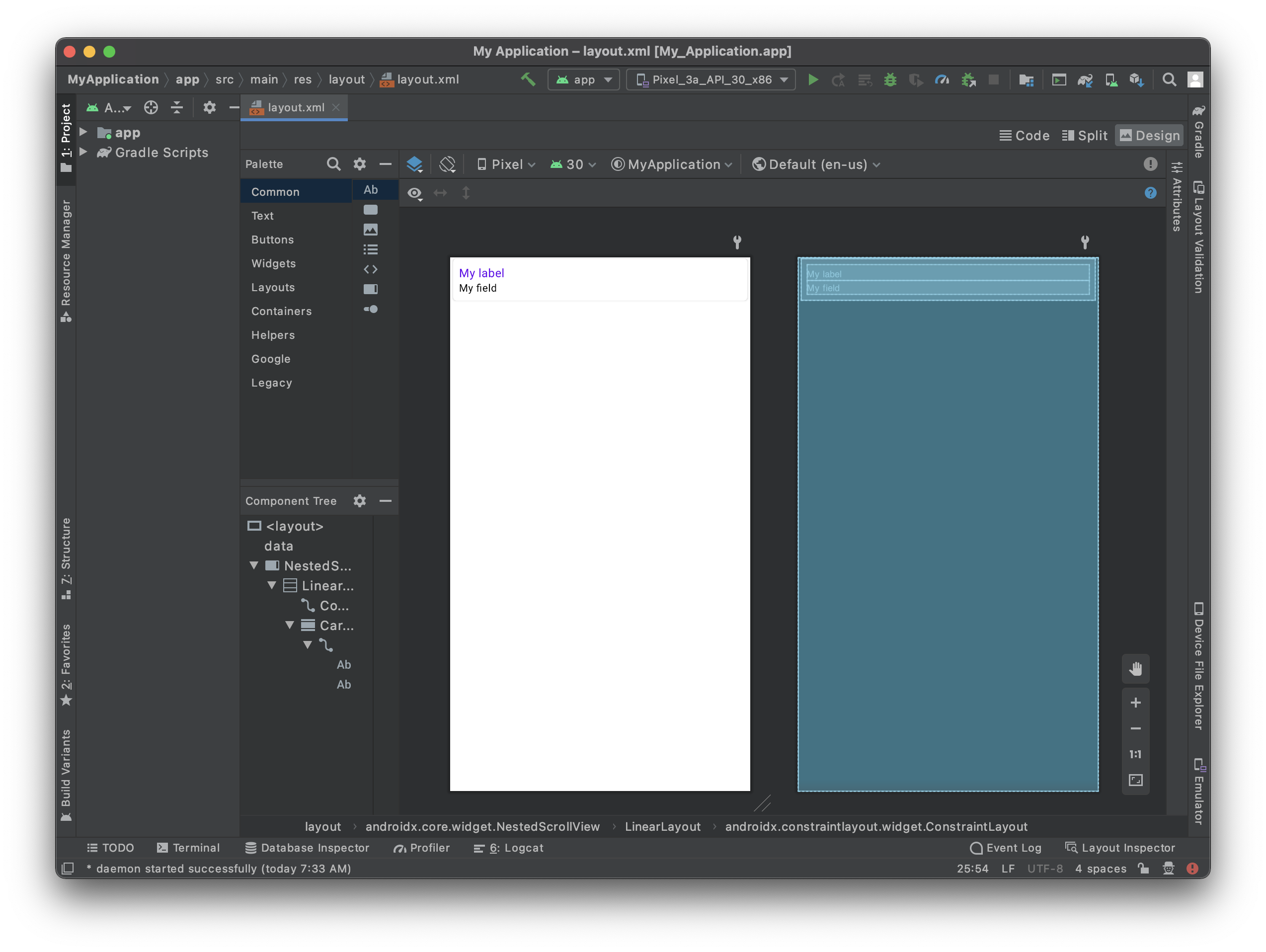Select Buttons category in Palette
This screenshot has width=1266, height=952.
coord(296,240)
